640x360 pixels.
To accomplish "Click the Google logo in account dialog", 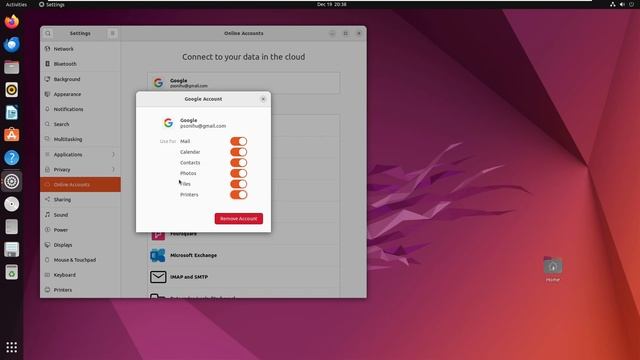I will tap(168, 123).
